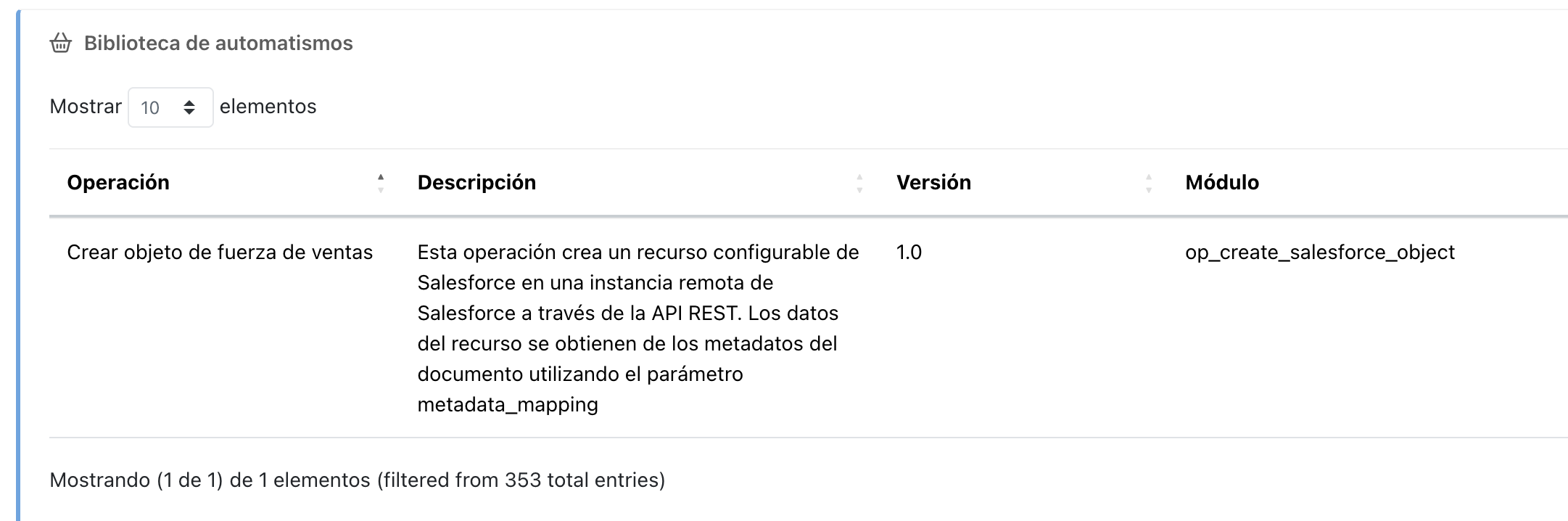Sort table by Versión header
Screen dimensions: 1568x521
[933, 183]
